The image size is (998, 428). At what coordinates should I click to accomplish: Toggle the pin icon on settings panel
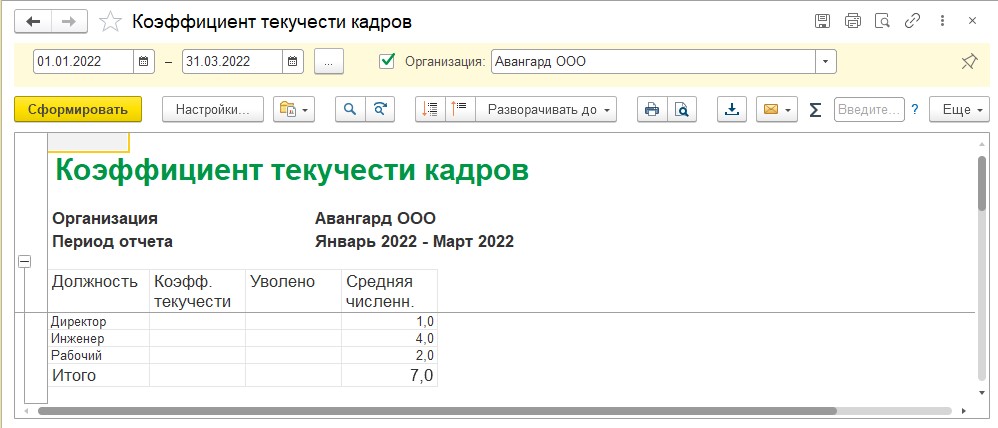click(969, 62)
